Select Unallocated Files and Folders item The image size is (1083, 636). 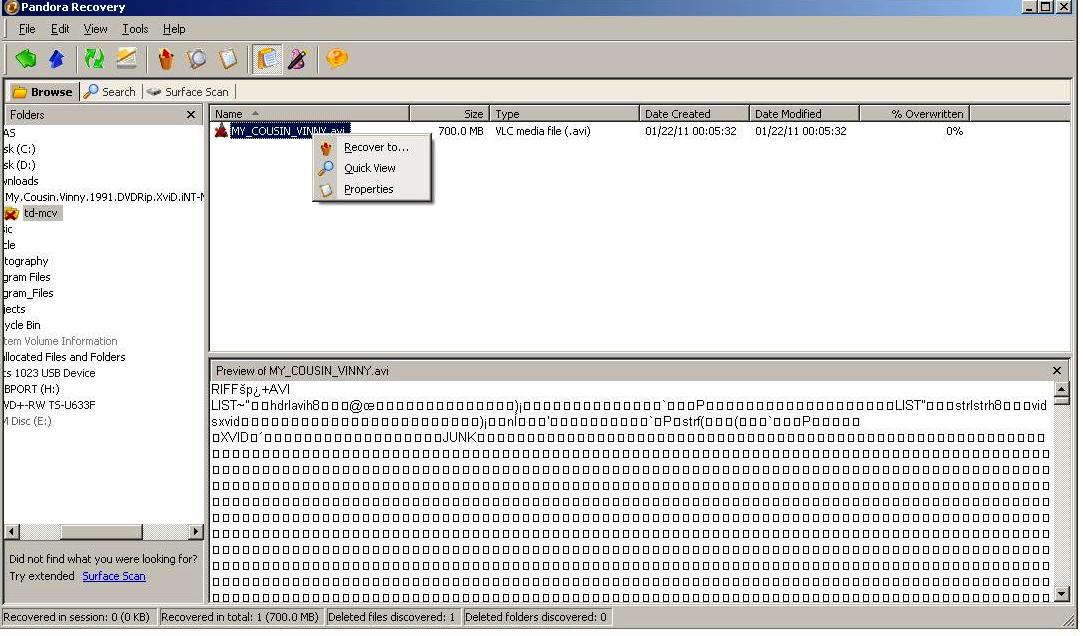click(64, 356)
